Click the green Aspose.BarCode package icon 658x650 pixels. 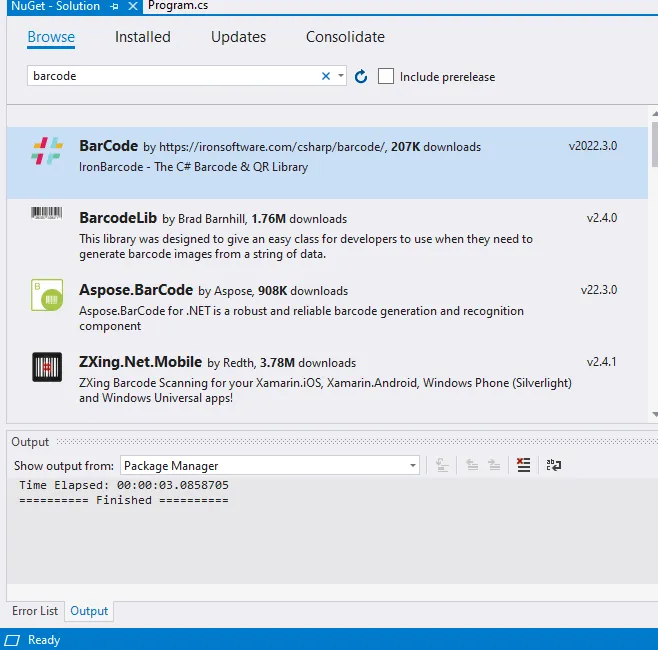(x=47, y=295)
